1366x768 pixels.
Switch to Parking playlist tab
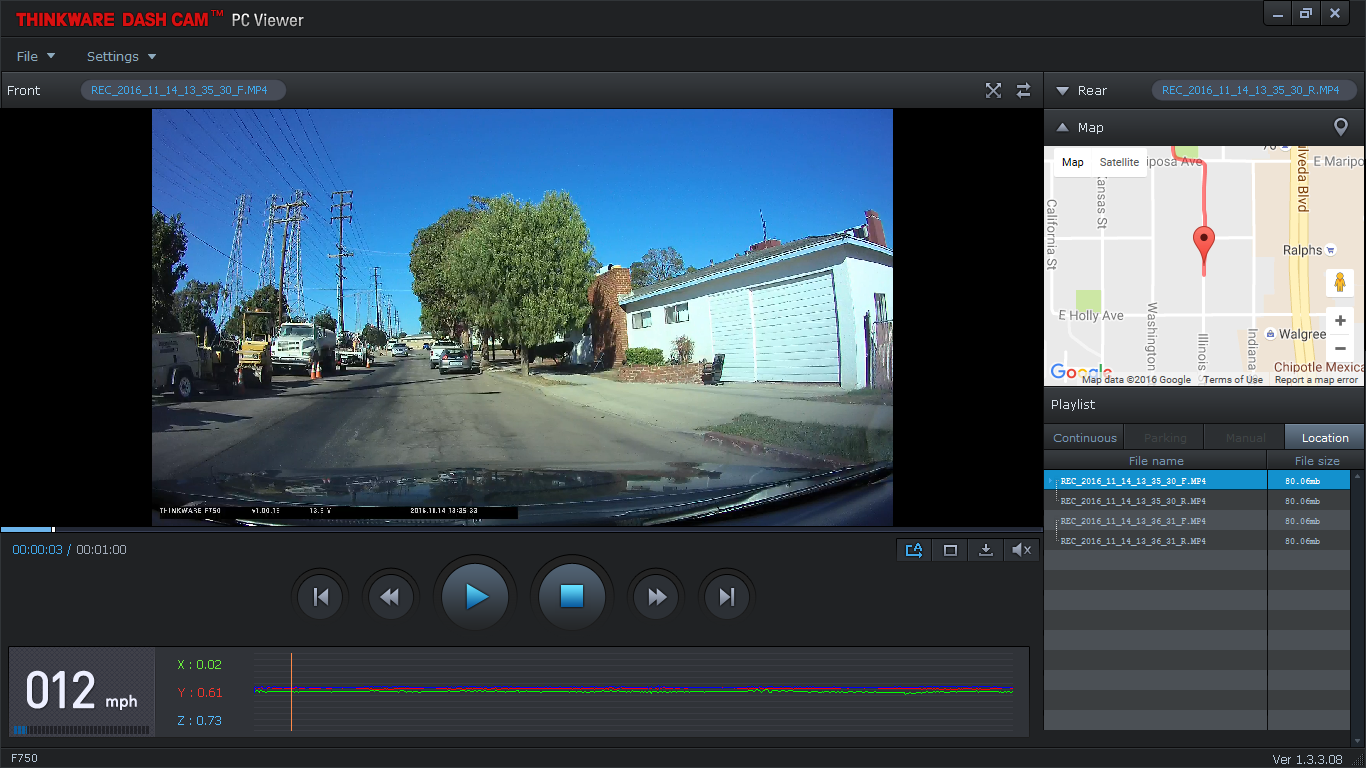[1165, 437]
